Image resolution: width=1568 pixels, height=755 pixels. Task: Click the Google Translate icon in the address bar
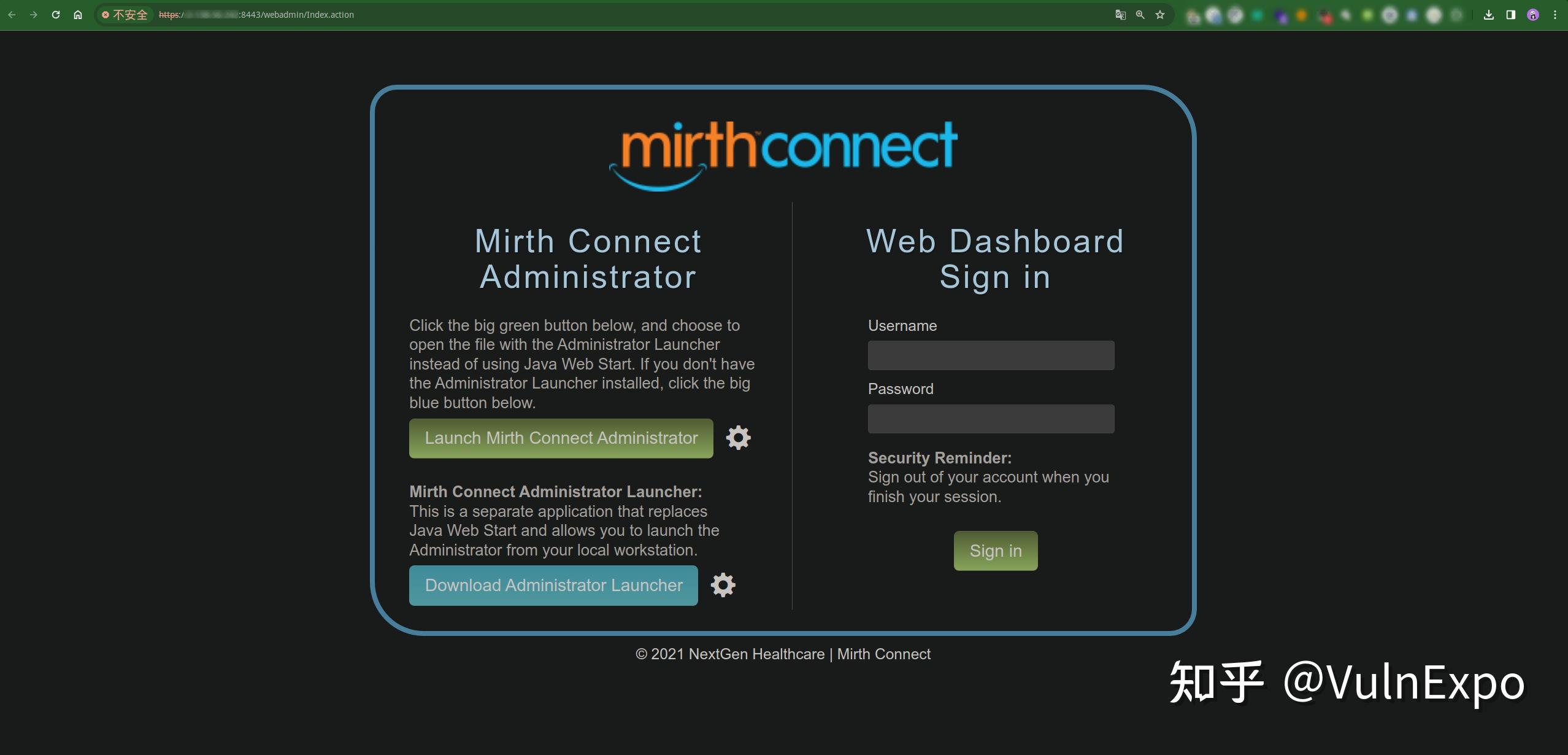(1120, 14)
